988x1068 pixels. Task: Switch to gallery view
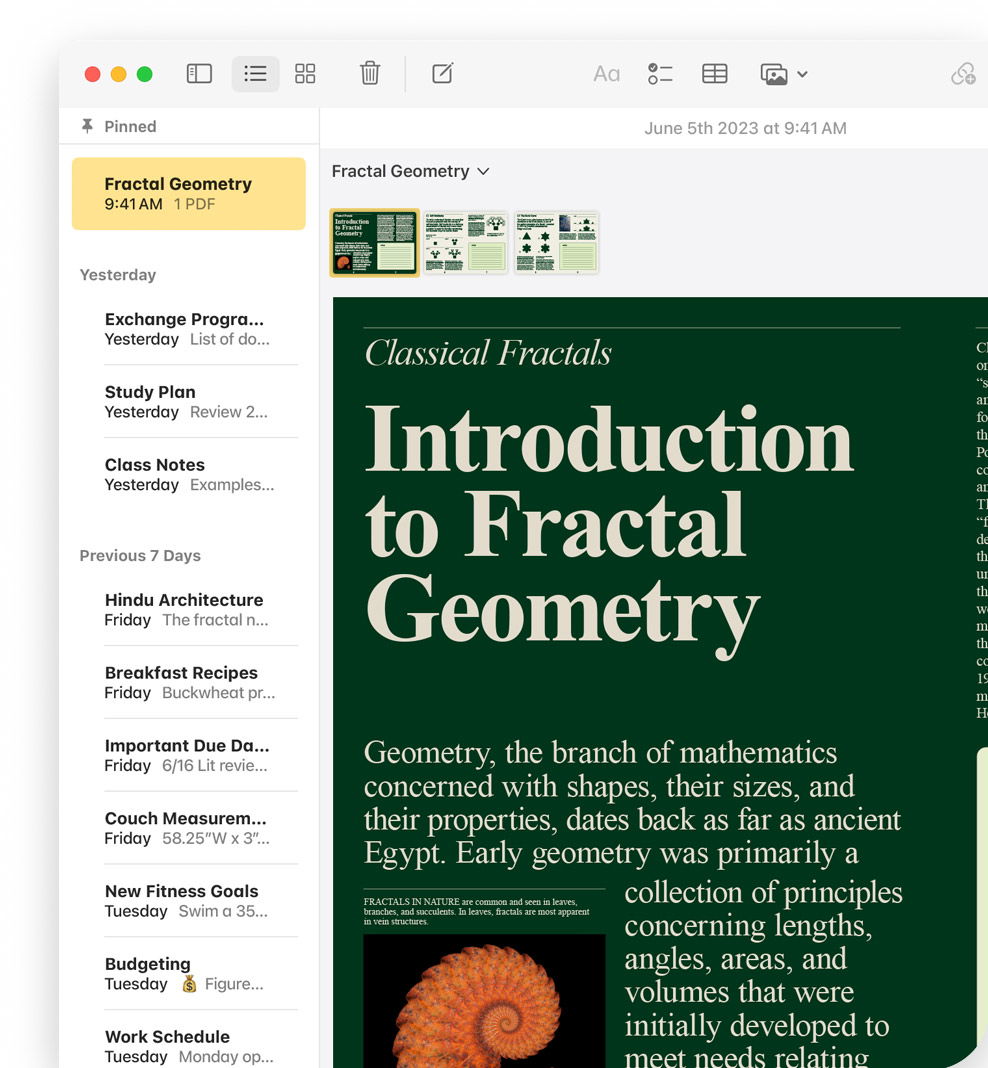coord(305,74)
